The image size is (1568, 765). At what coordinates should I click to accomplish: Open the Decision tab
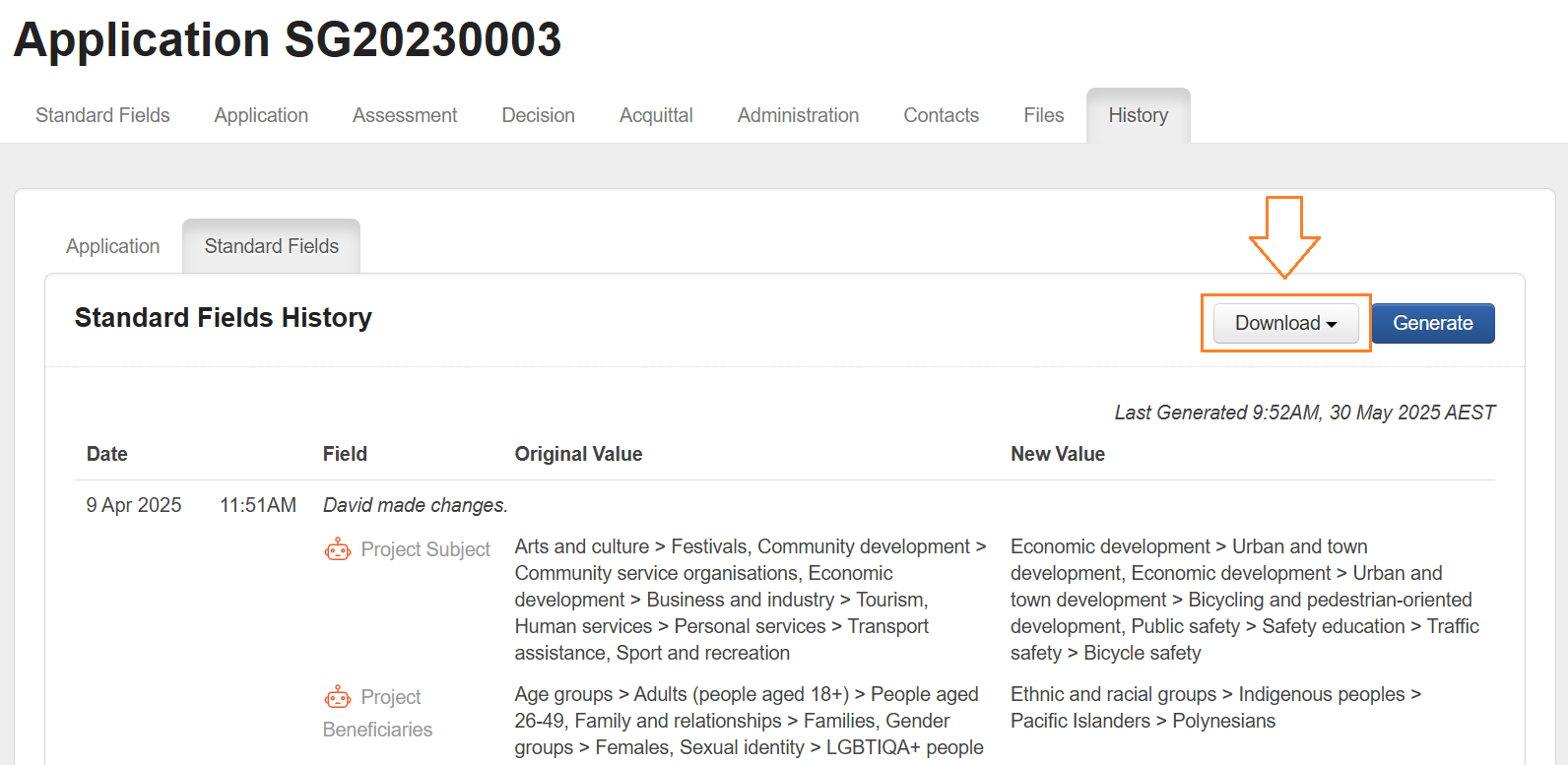(538, 115)
